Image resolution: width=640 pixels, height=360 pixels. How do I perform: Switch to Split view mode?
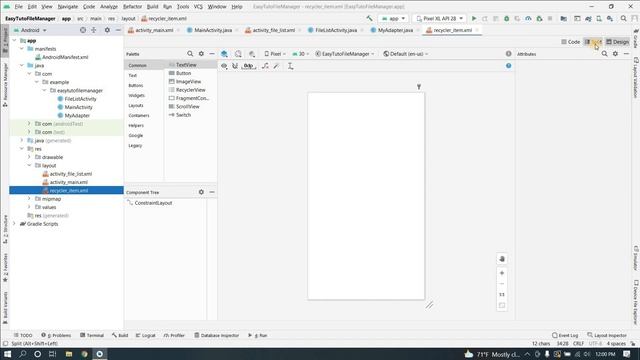pyautogui.click(x=593, y=42)
